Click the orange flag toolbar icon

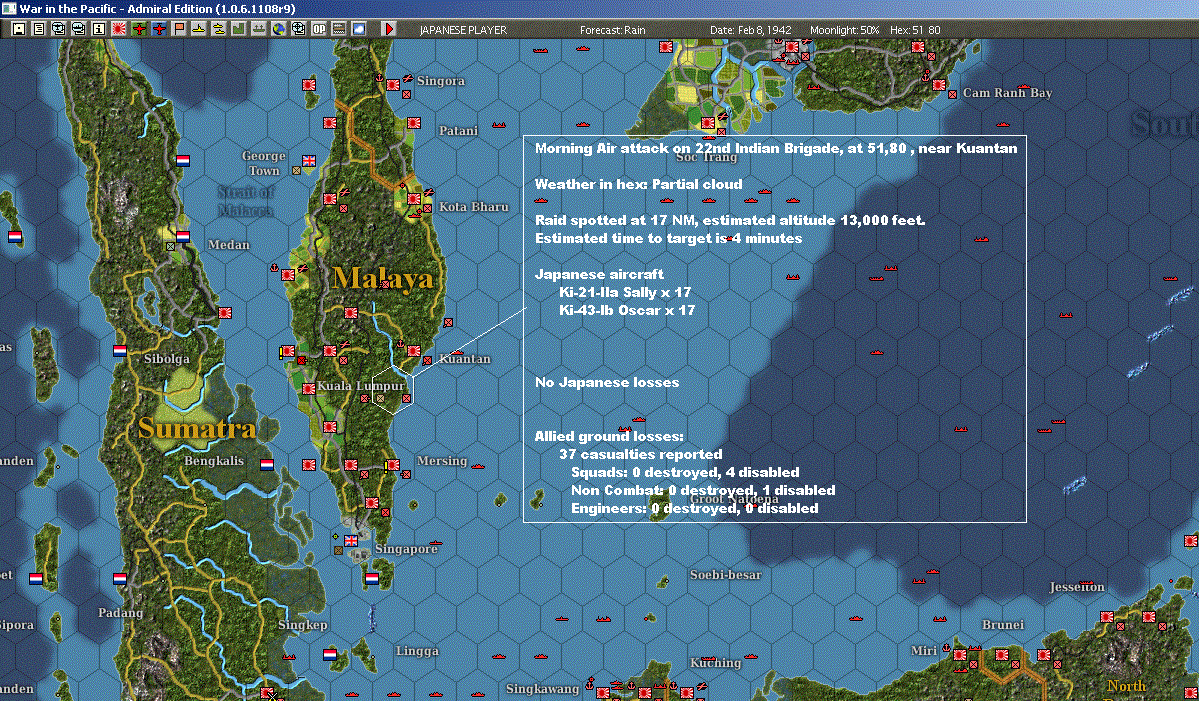click(179, 29)
